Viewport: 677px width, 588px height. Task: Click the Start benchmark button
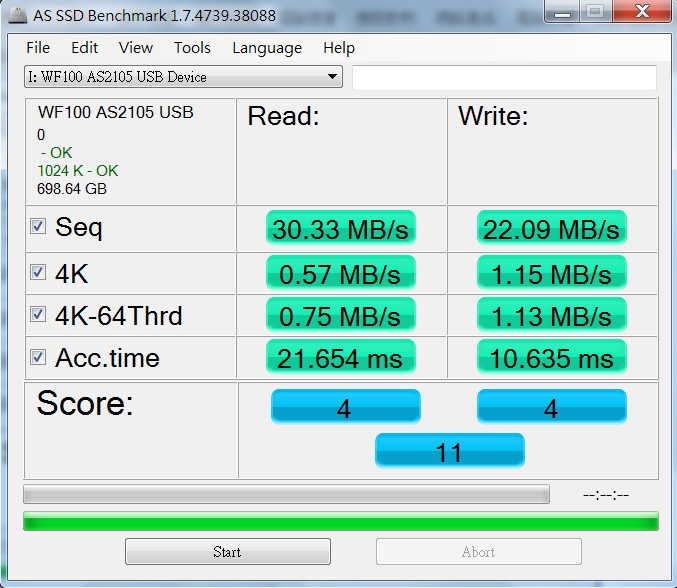click(x=228, y=551)
